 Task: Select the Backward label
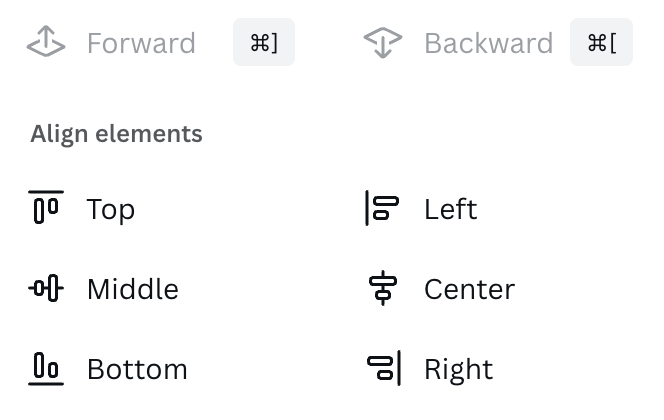tap(488, 43)
